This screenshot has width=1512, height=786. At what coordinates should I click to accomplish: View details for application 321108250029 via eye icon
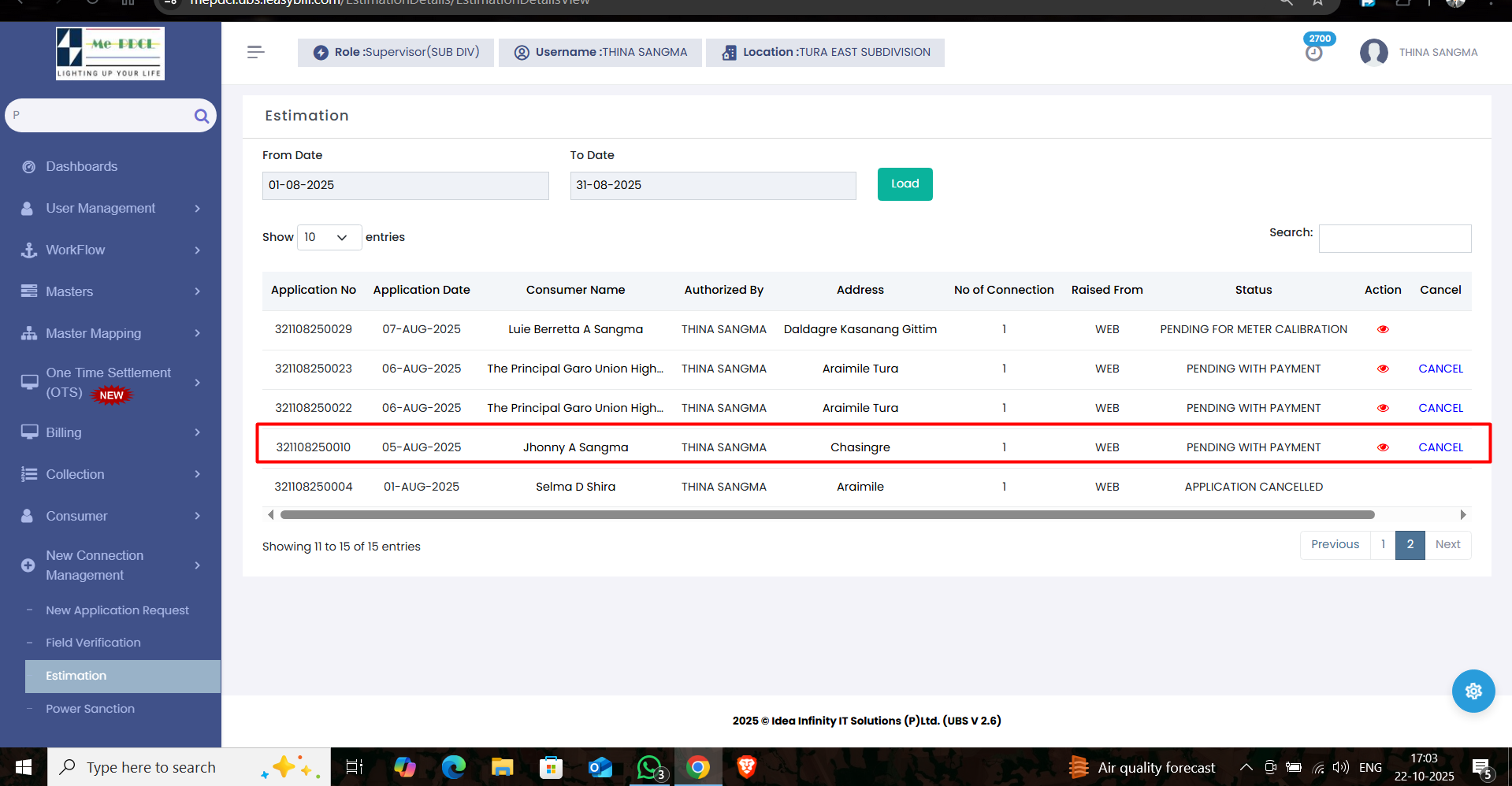pos(1383,329)
